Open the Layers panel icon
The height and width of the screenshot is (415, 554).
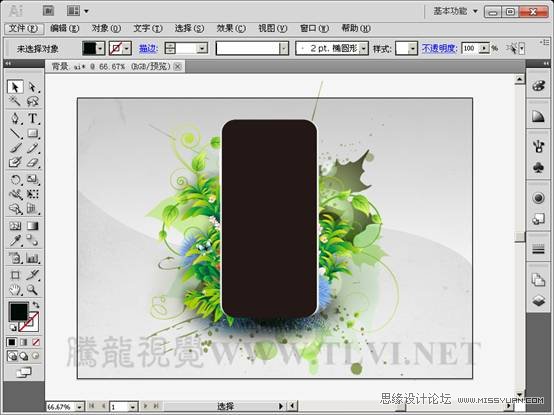point(538,301)
